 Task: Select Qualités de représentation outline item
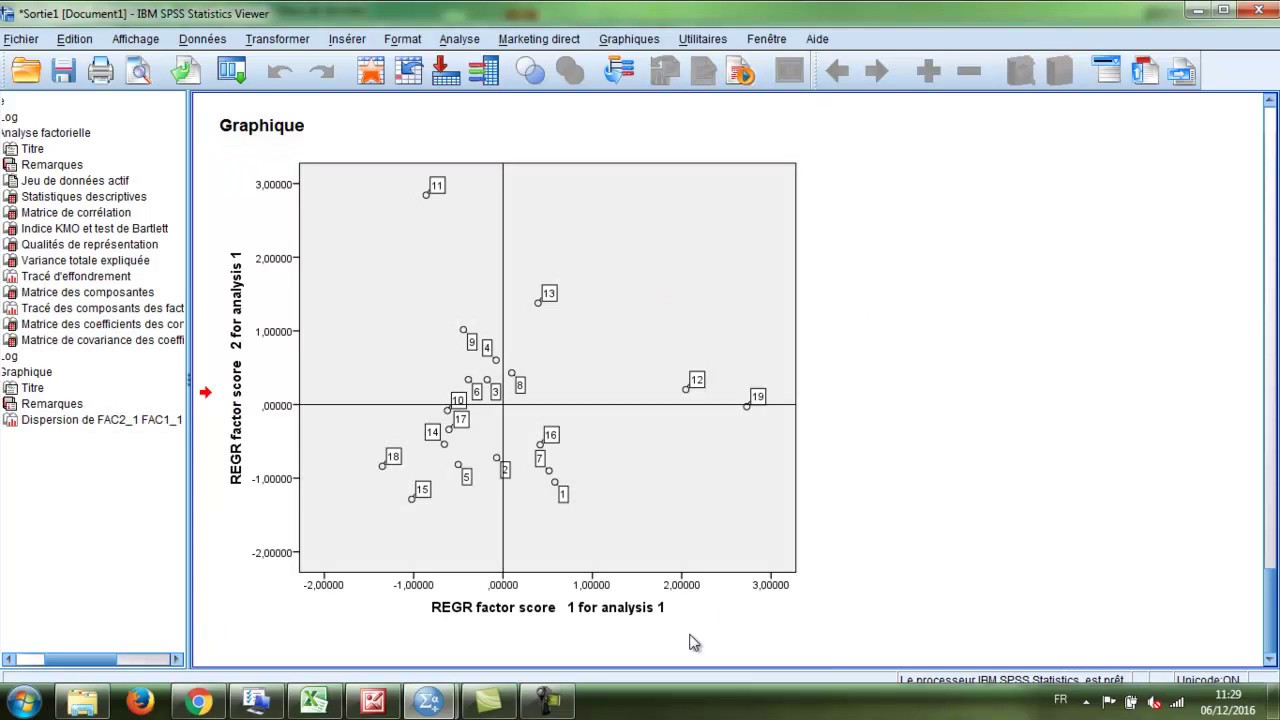(89, 245)
